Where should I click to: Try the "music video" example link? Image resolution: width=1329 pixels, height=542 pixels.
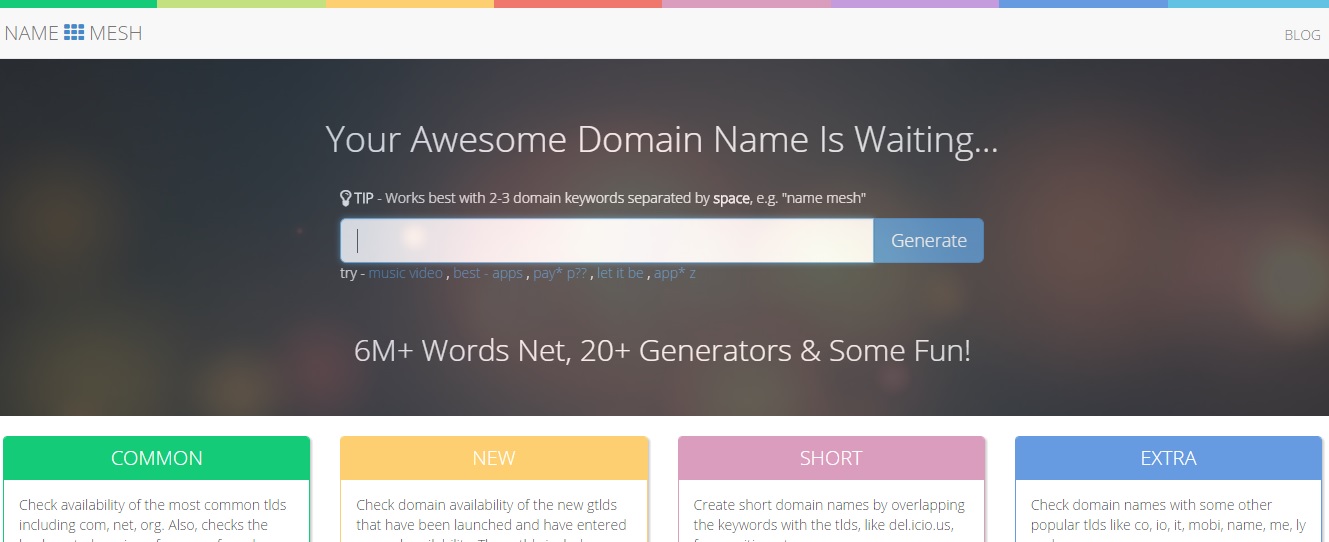pos(405,273)
